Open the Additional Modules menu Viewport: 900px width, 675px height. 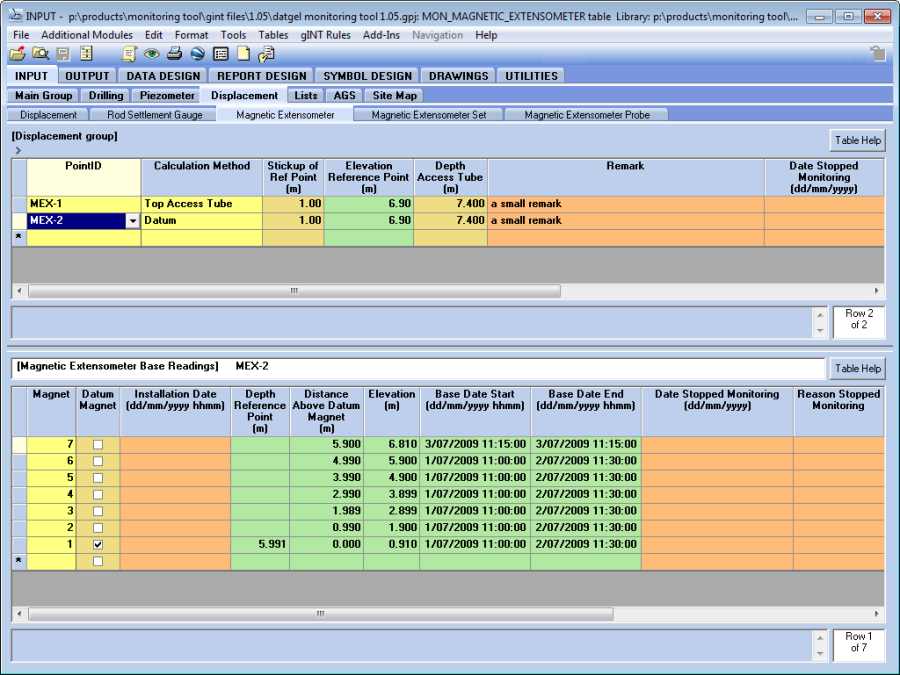86,35
